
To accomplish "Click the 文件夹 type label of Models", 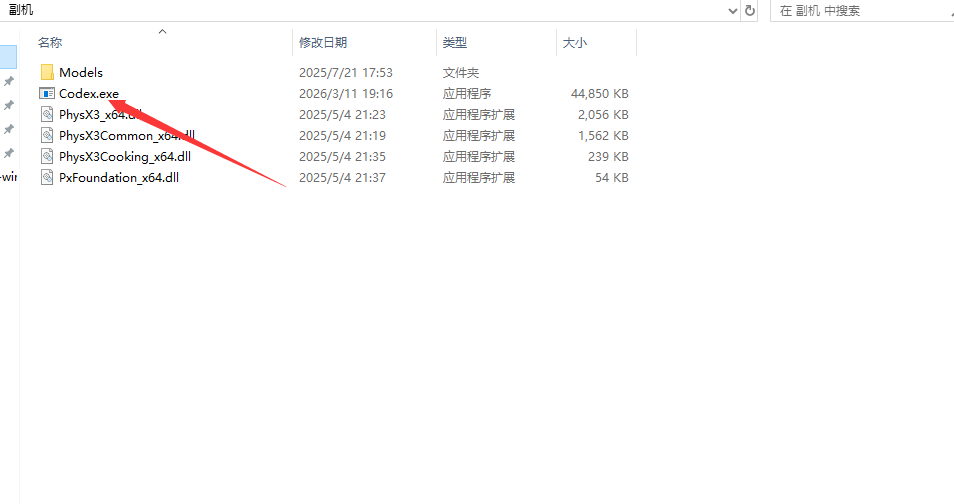I will 461,72.
